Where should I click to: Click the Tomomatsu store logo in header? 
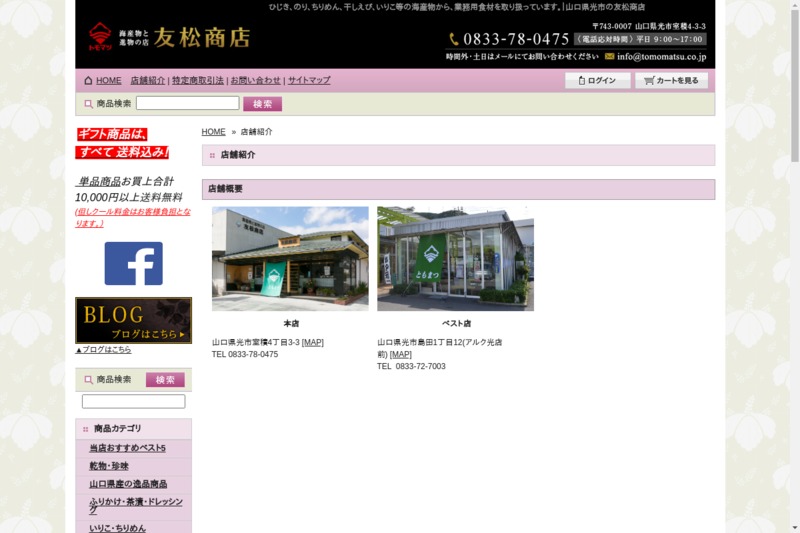click(x=168, y=38)
